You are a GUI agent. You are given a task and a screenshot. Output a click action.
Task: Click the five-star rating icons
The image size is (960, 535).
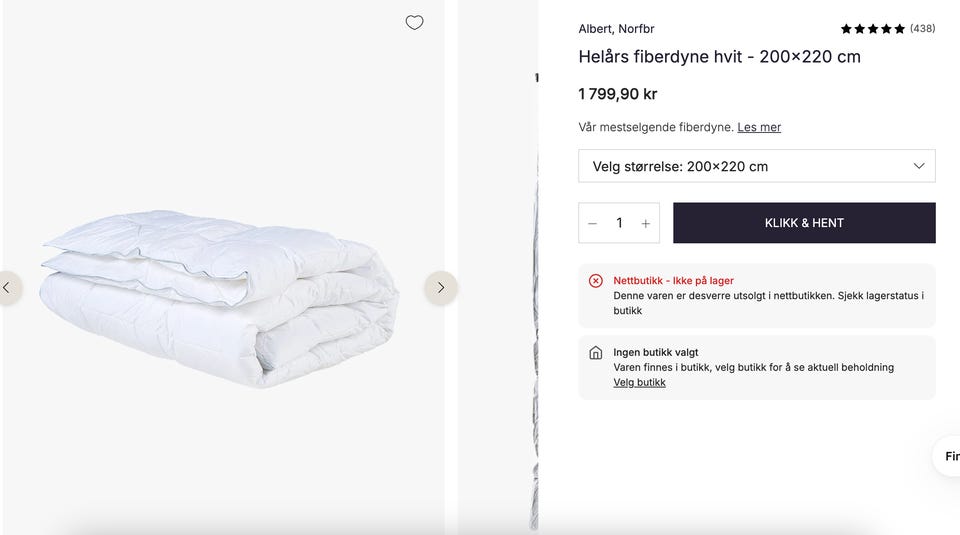coord(872,29)
